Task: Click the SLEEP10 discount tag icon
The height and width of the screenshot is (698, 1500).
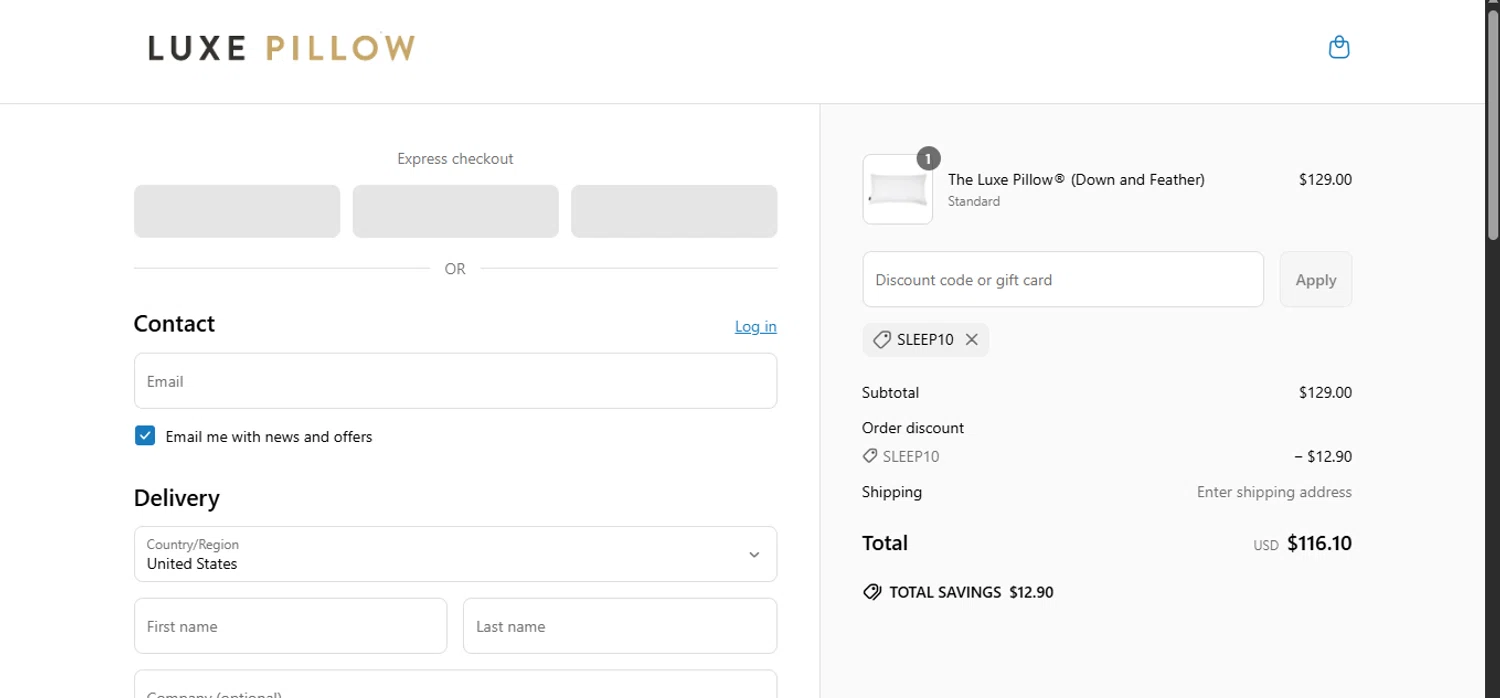Action: click(881, 340)
